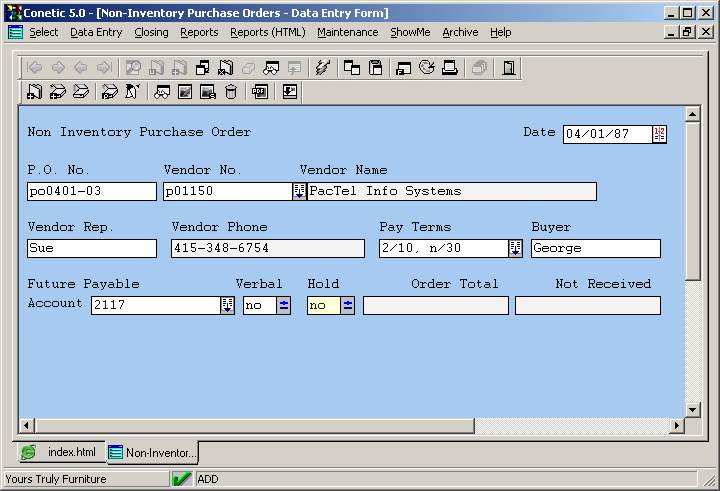
Task: Click into the P.O. No. field
Action: click(x=91, y=191)
